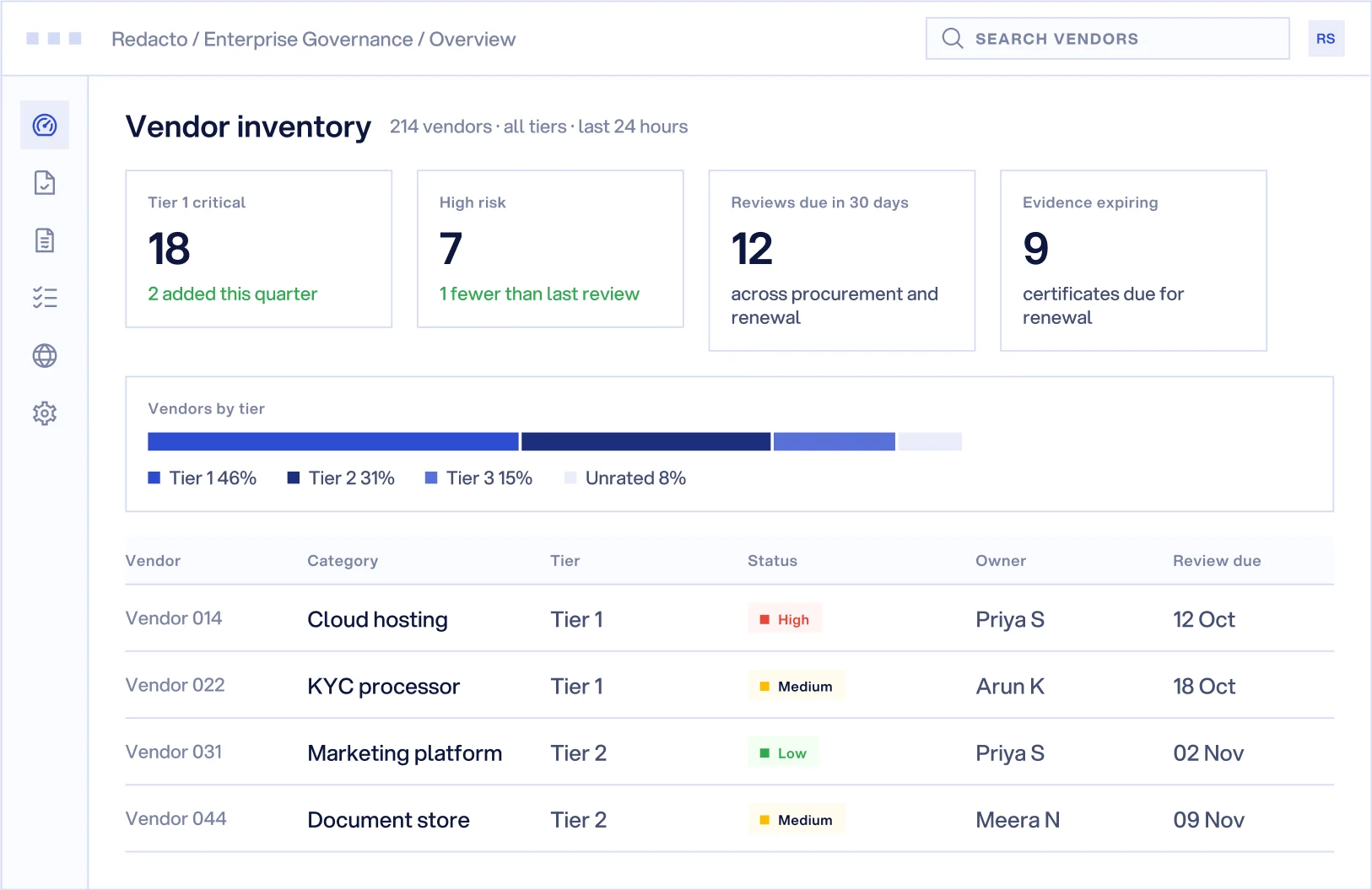This screenshot has width=1372, height=890.
Task: Click the Tier 3 segment of tier bar
Action: [x=835, y=442]
